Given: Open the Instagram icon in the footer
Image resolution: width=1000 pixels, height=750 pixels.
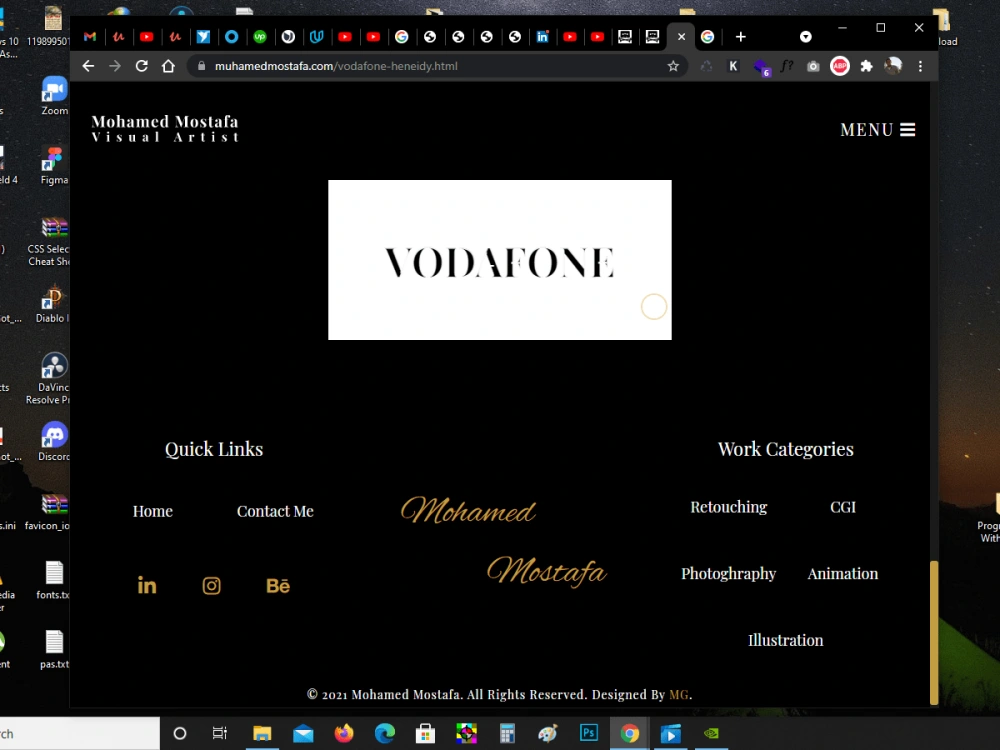Looking at the screenshot, I should [212, 585].
